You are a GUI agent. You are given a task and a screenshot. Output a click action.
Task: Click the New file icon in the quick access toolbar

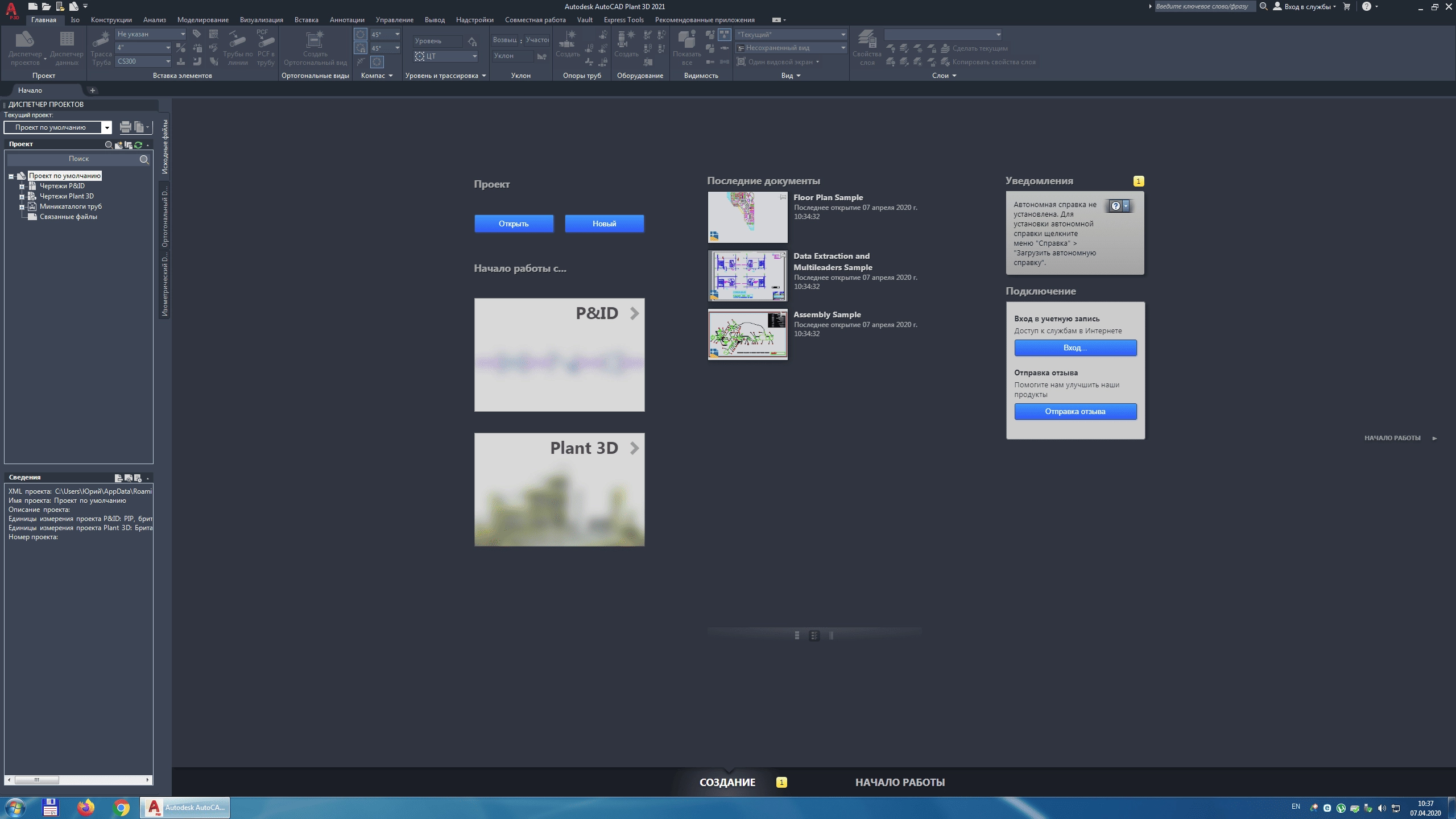pyautogui.click(x=33, y=6)
